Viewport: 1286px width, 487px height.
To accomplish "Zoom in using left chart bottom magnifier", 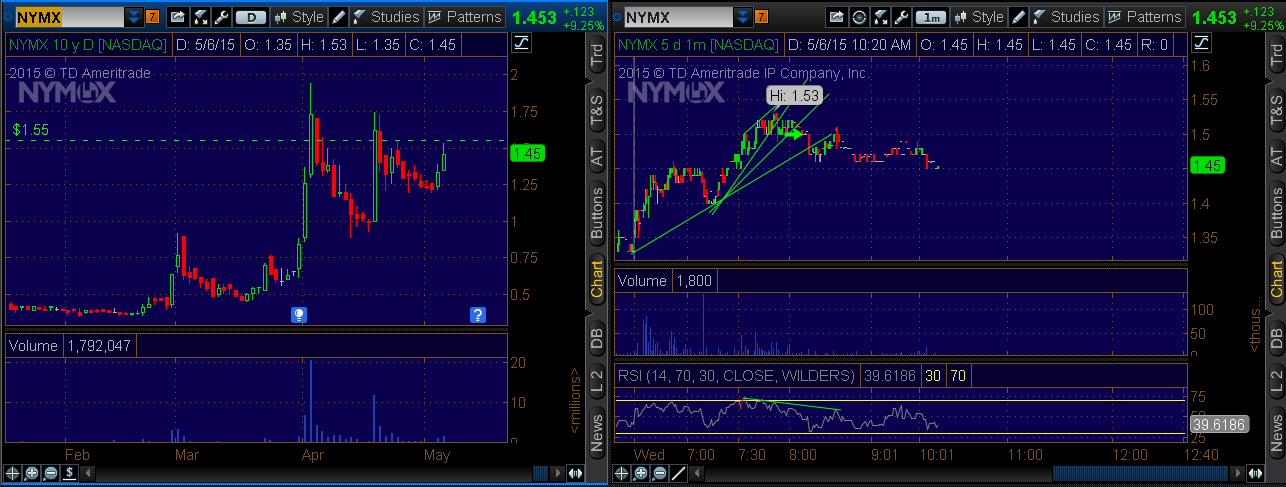I will [33, 473].
